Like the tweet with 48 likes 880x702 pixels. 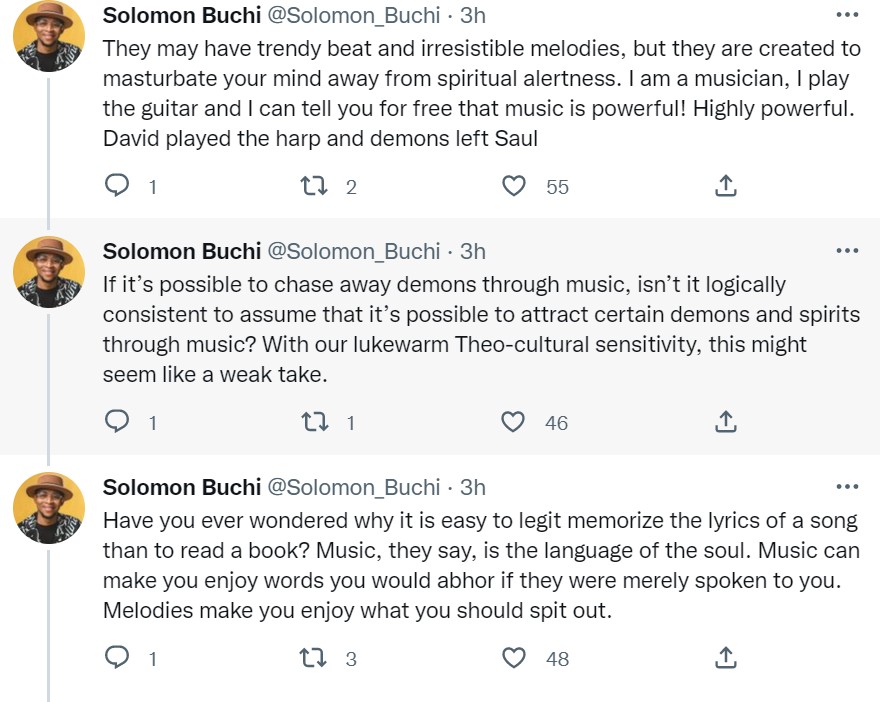514,658
